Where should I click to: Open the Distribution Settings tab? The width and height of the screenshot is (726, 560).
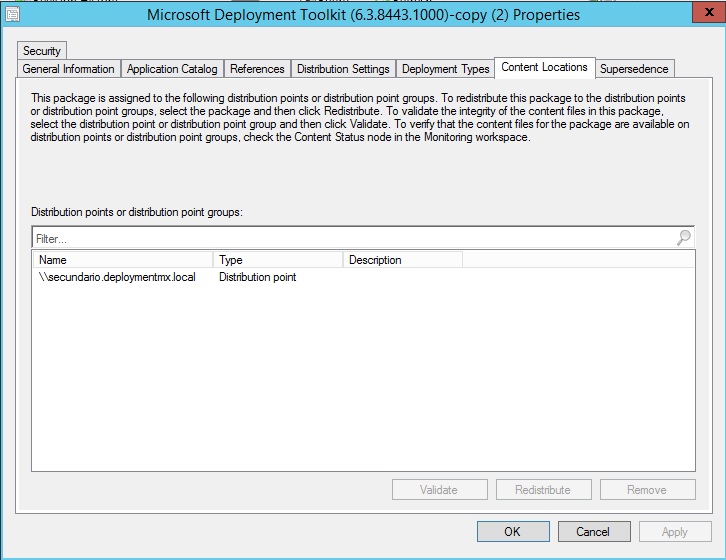(343, 69)
